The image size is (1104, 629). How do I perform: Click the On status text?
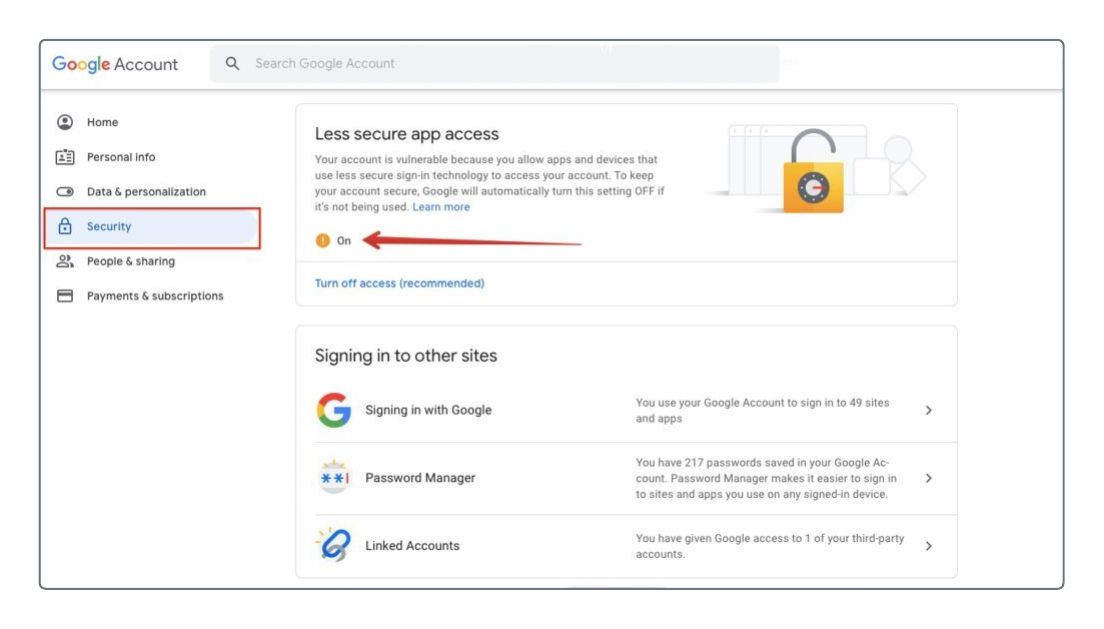coord(344,241)
